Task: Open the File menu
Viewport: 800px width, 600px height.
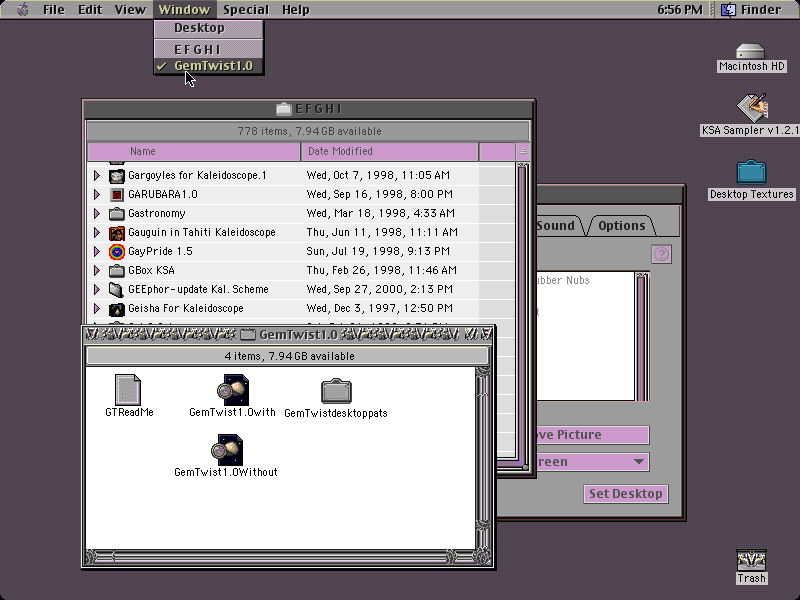Action: pos(54,9)
